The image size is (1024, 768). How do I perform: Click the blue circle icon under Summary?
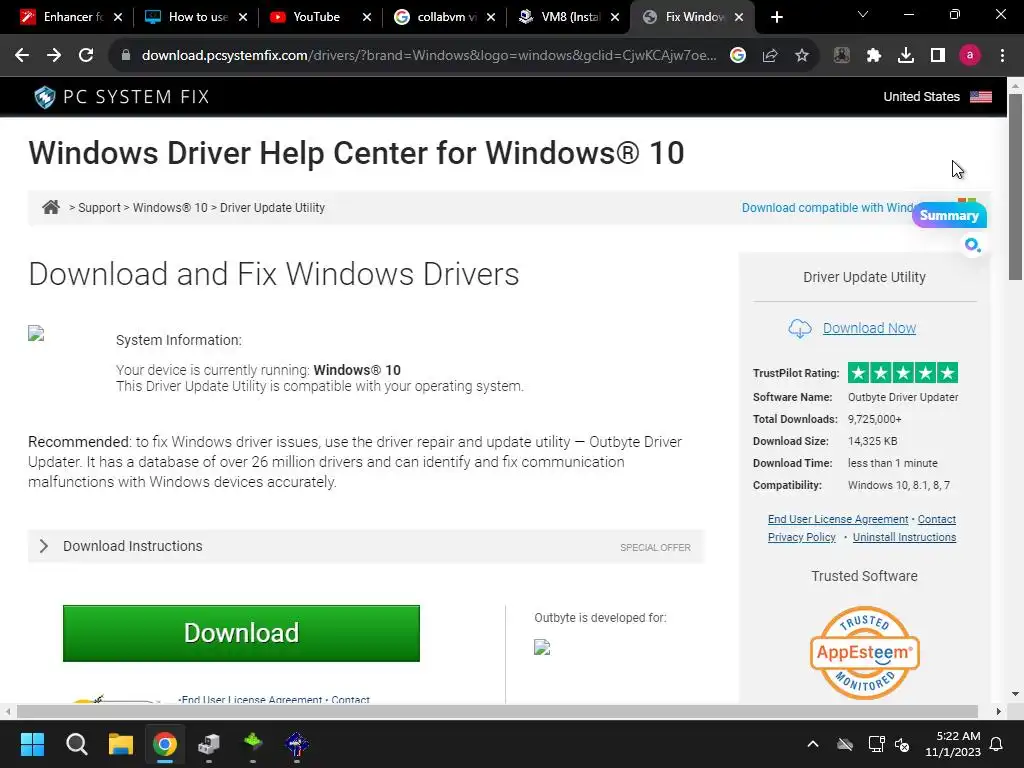point(972,245)
